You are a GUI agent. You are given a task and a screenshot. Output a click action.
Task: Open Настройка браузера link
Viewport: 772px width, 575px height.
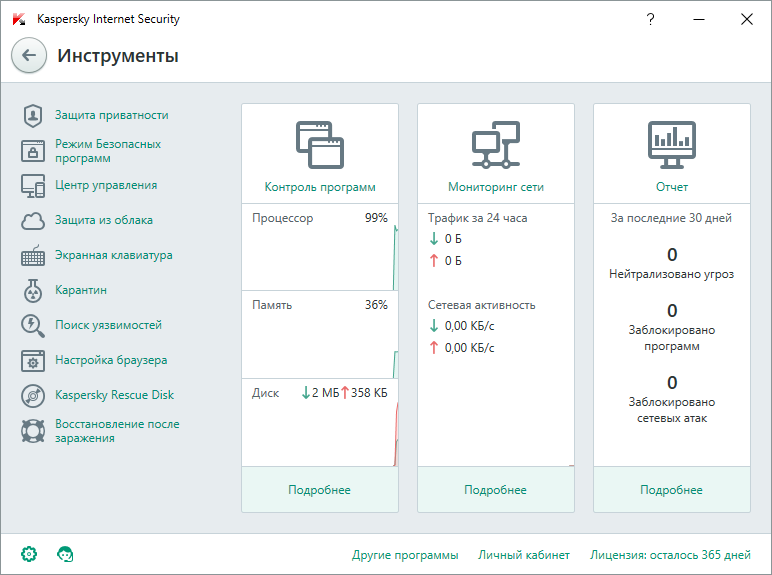pyautogui.click(x=111, y=360)
